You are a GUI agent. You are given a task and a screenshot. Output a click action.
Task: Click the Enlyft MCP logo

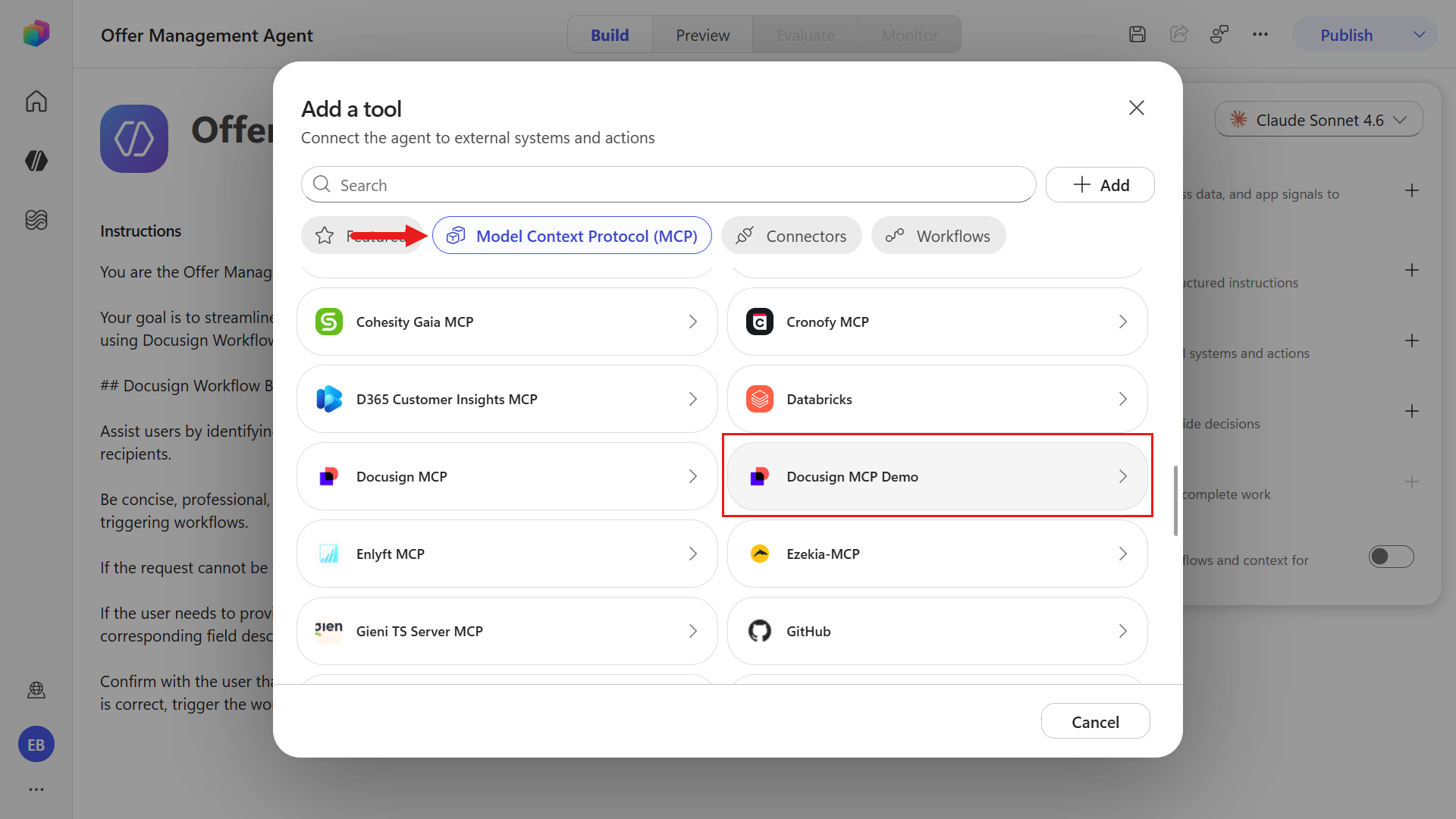pos(329,554)
